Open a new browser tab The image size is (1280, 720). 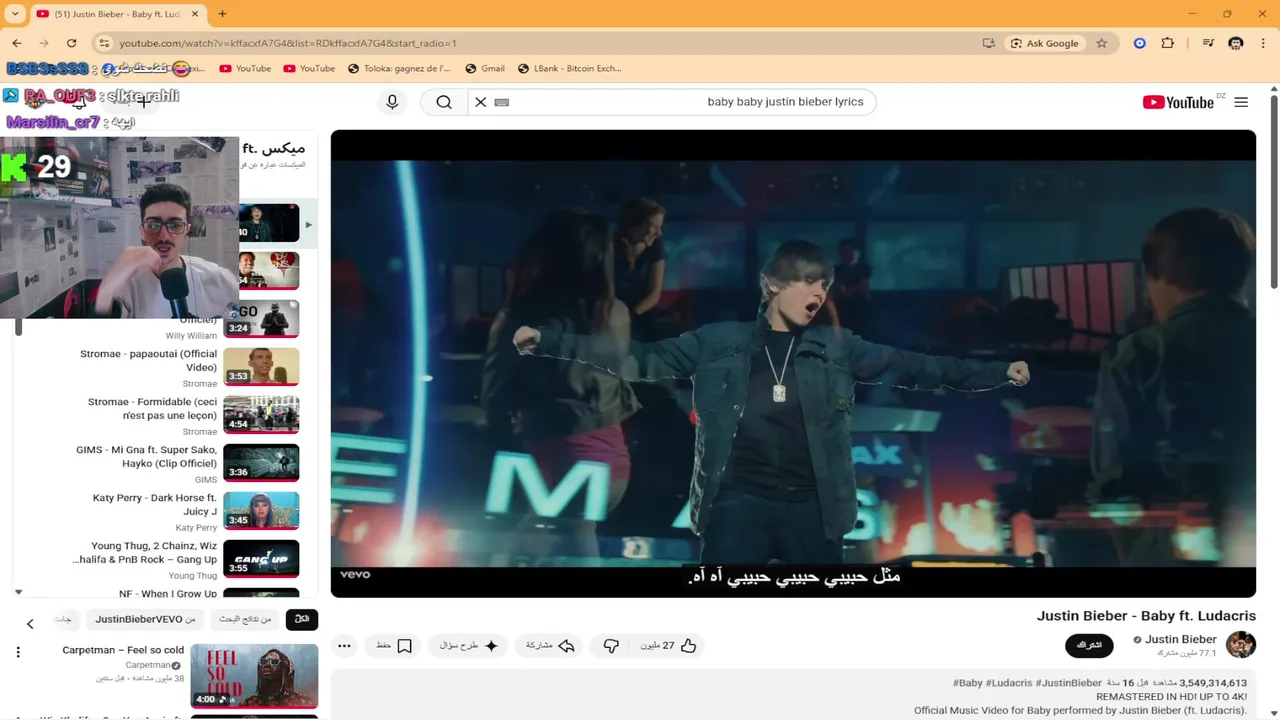click(x=222, y=14)
